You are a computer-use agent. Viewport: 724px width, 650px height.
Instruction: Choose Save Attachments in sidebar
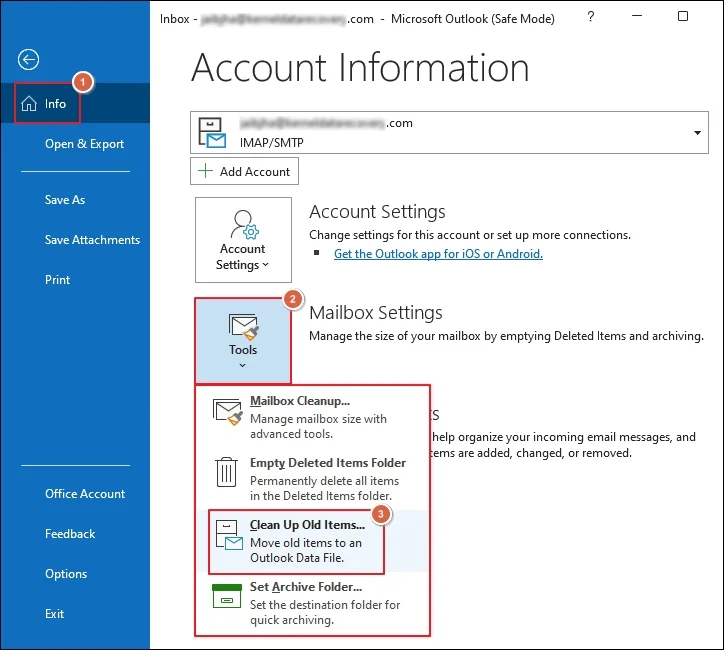[92, 240]
